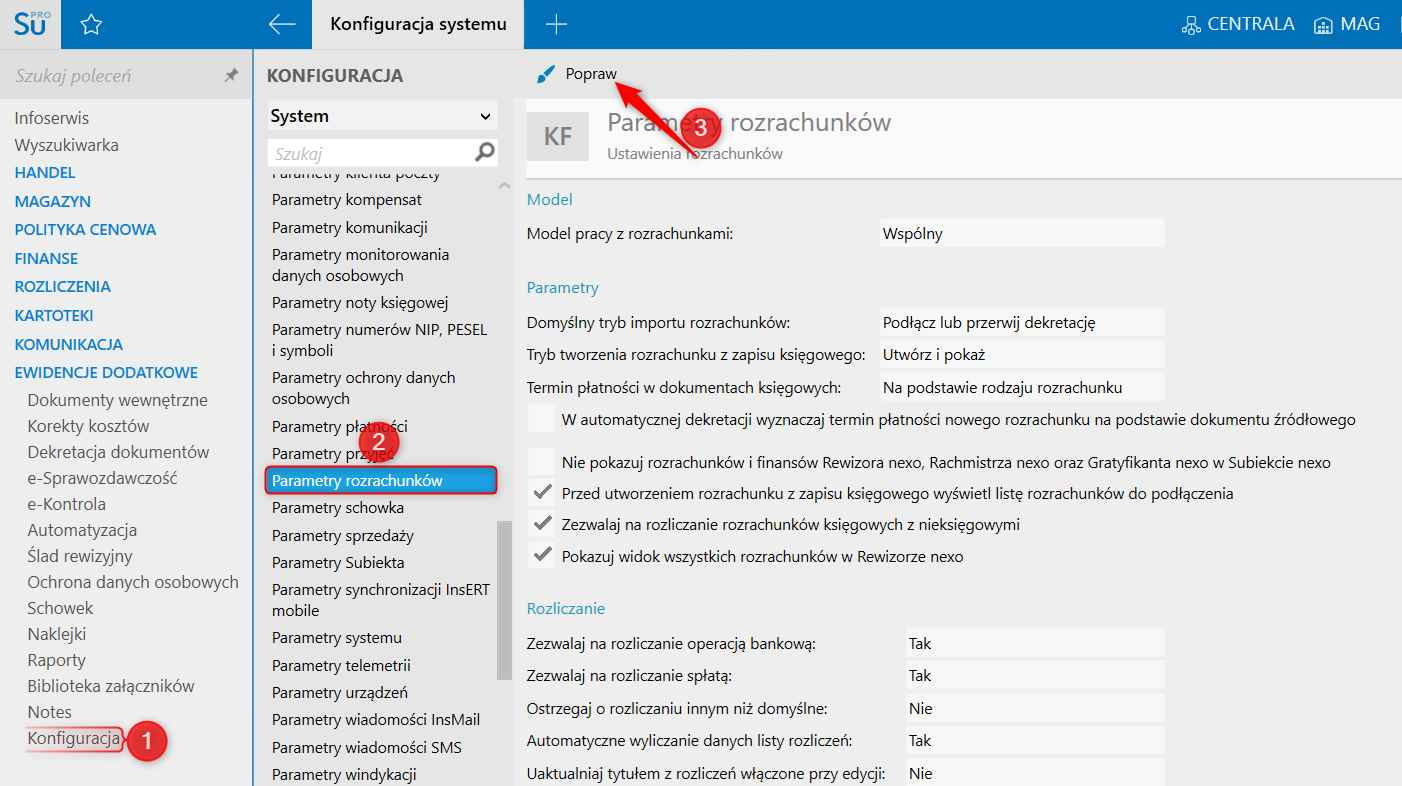Select Parametry Subiekta in configuration list
Image resolution: width=1402 pixels, height=786 pixels.
338,562
